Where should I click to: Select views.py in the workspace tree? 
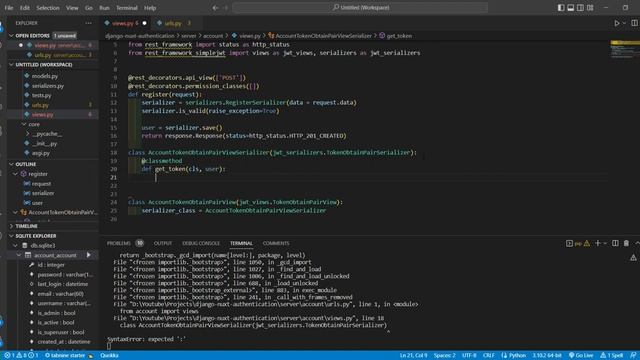[42, 115]
